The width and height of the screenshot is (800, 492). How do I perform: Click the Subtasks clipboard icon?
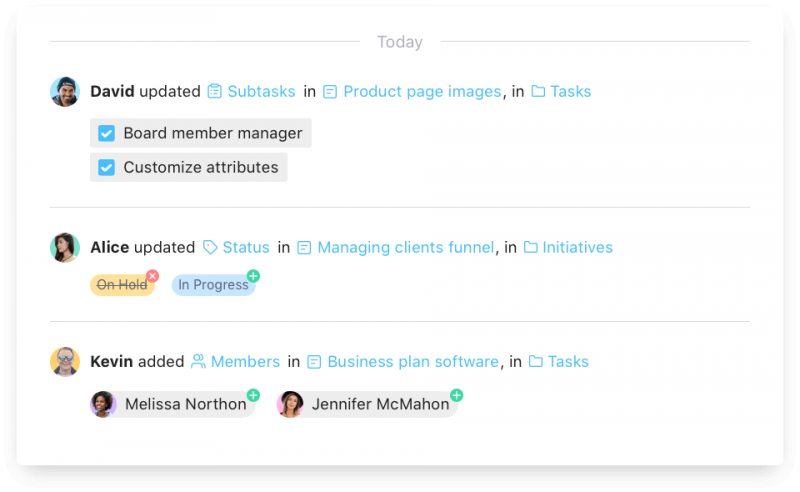point(215,91)
